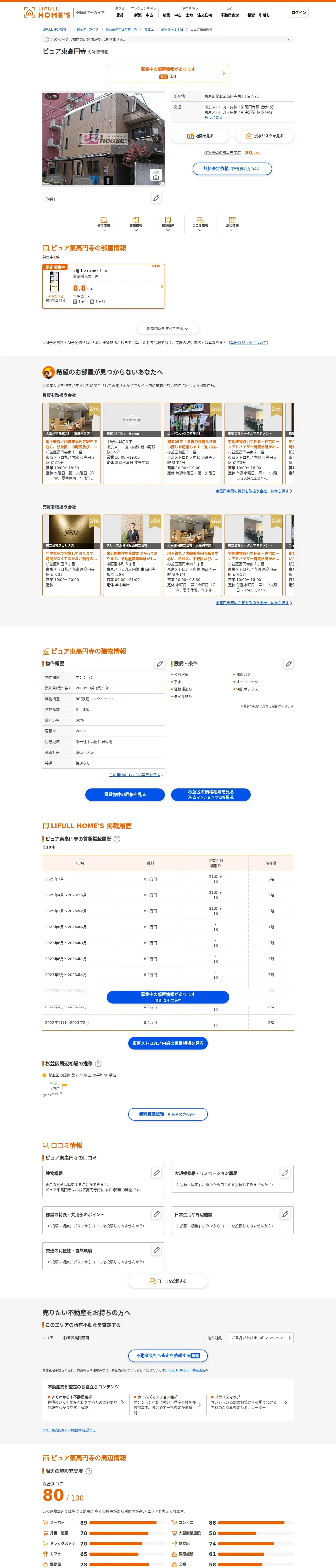
Task: Click 写真を見る link under floor plan
Action: pyautogui.click(x=55, y=296)
